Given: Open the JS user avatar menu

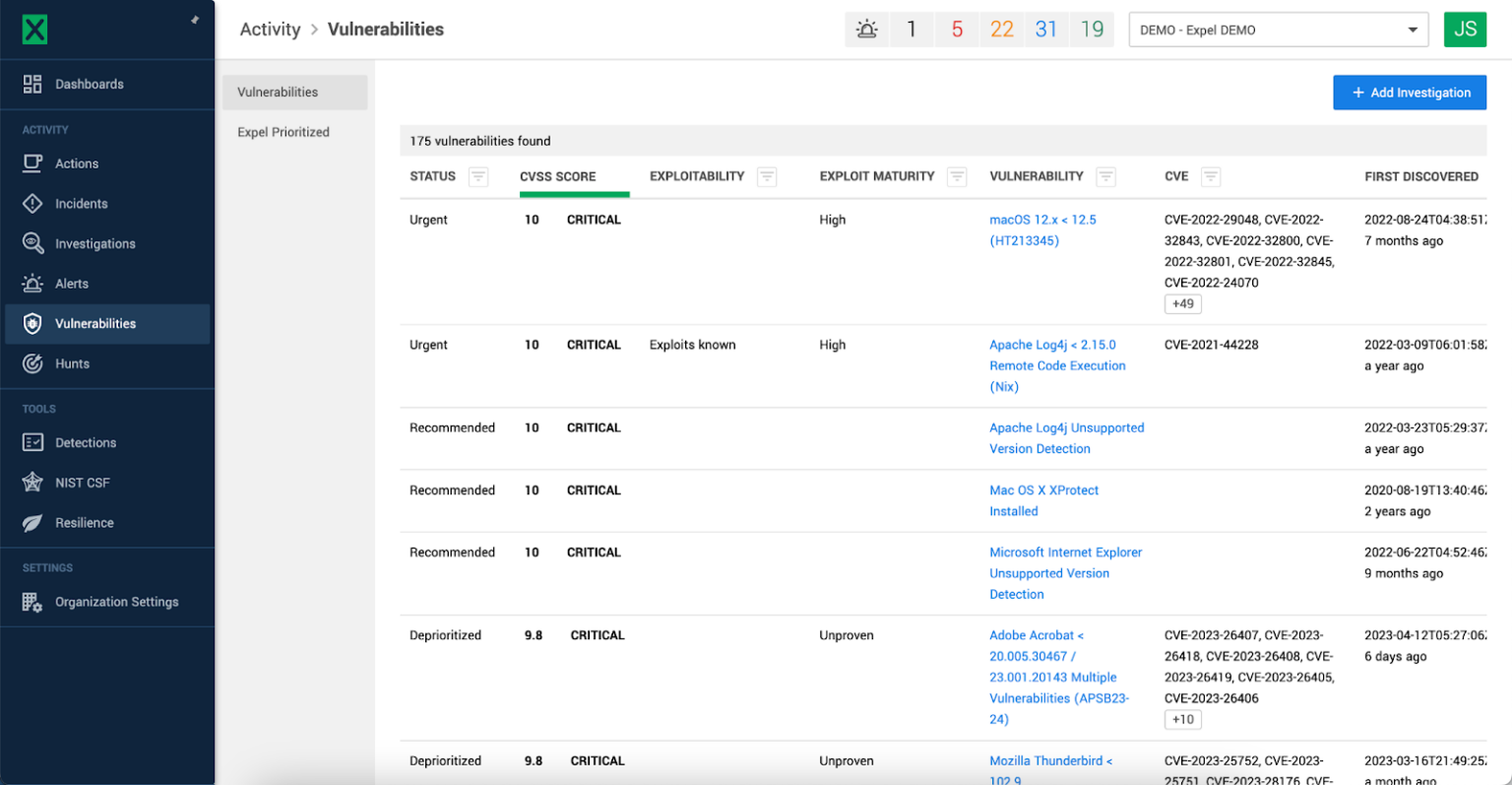Looking at the screenshot, I should point(1465,30).
